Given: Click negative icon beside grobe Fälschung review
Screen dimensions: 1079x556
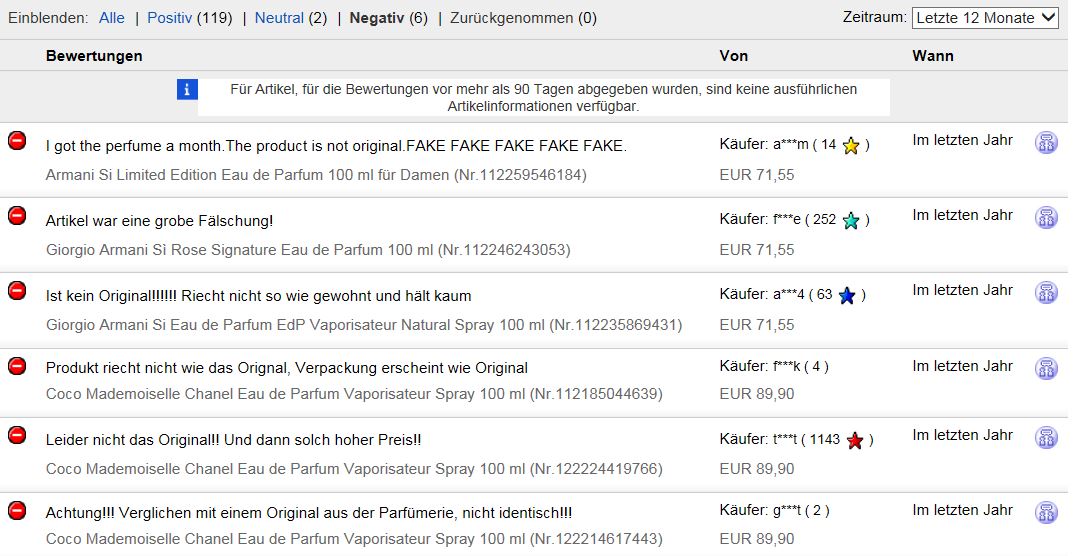Looking at the screenshot, I should point(17,216).
